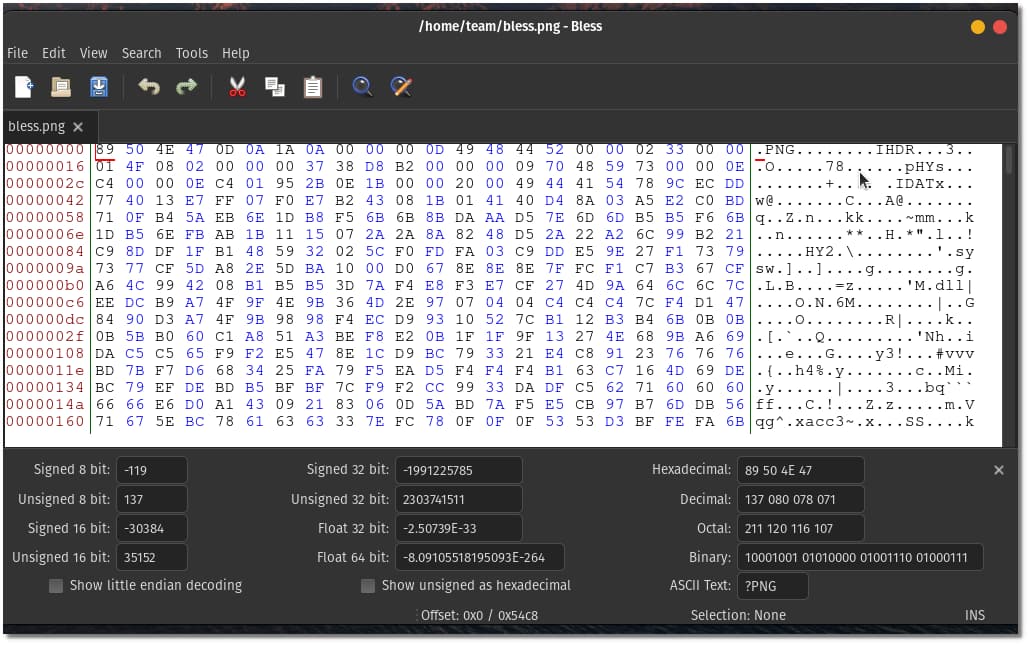Open the Edit menu

[54, 53]
